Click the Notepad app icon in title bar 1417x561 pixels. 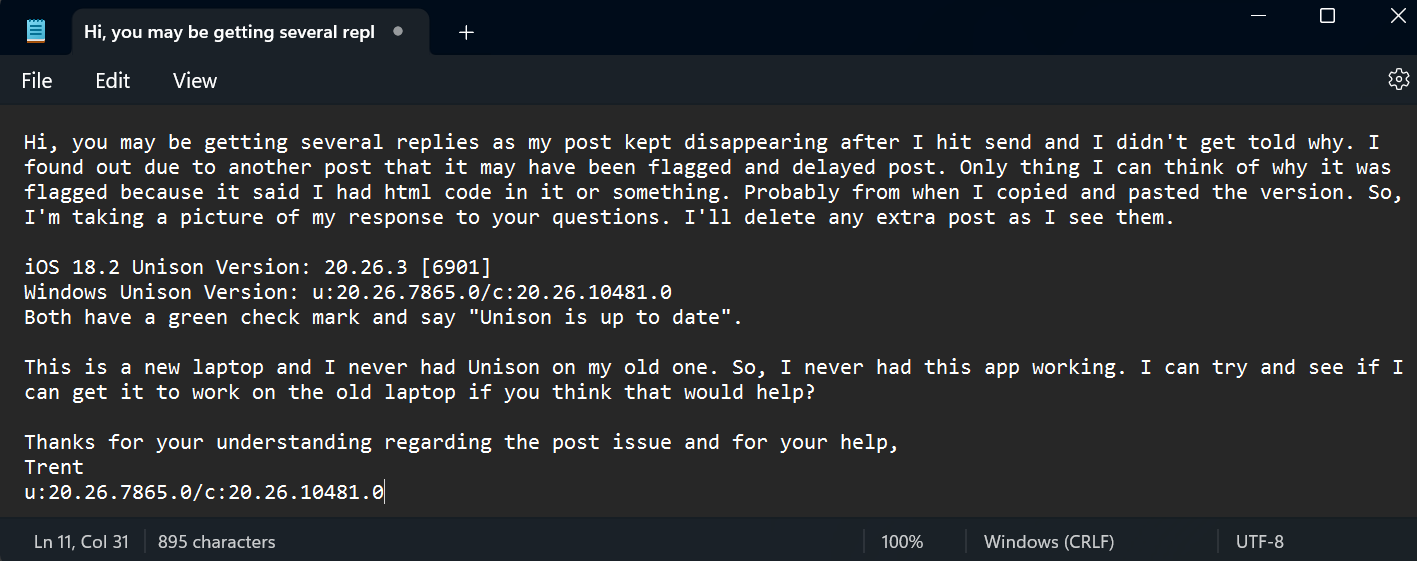coord(36,31)
